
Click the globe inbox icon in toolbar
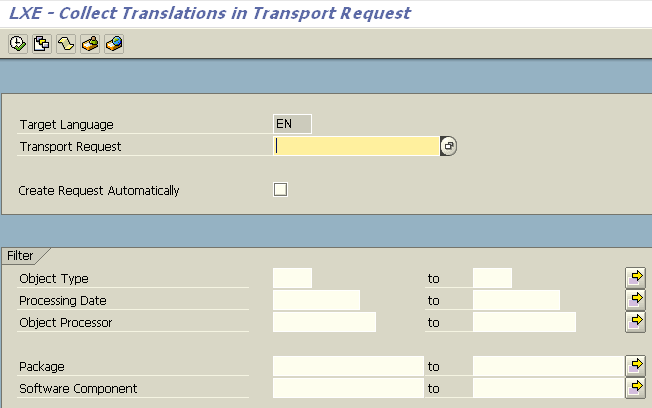click(114, 44)
